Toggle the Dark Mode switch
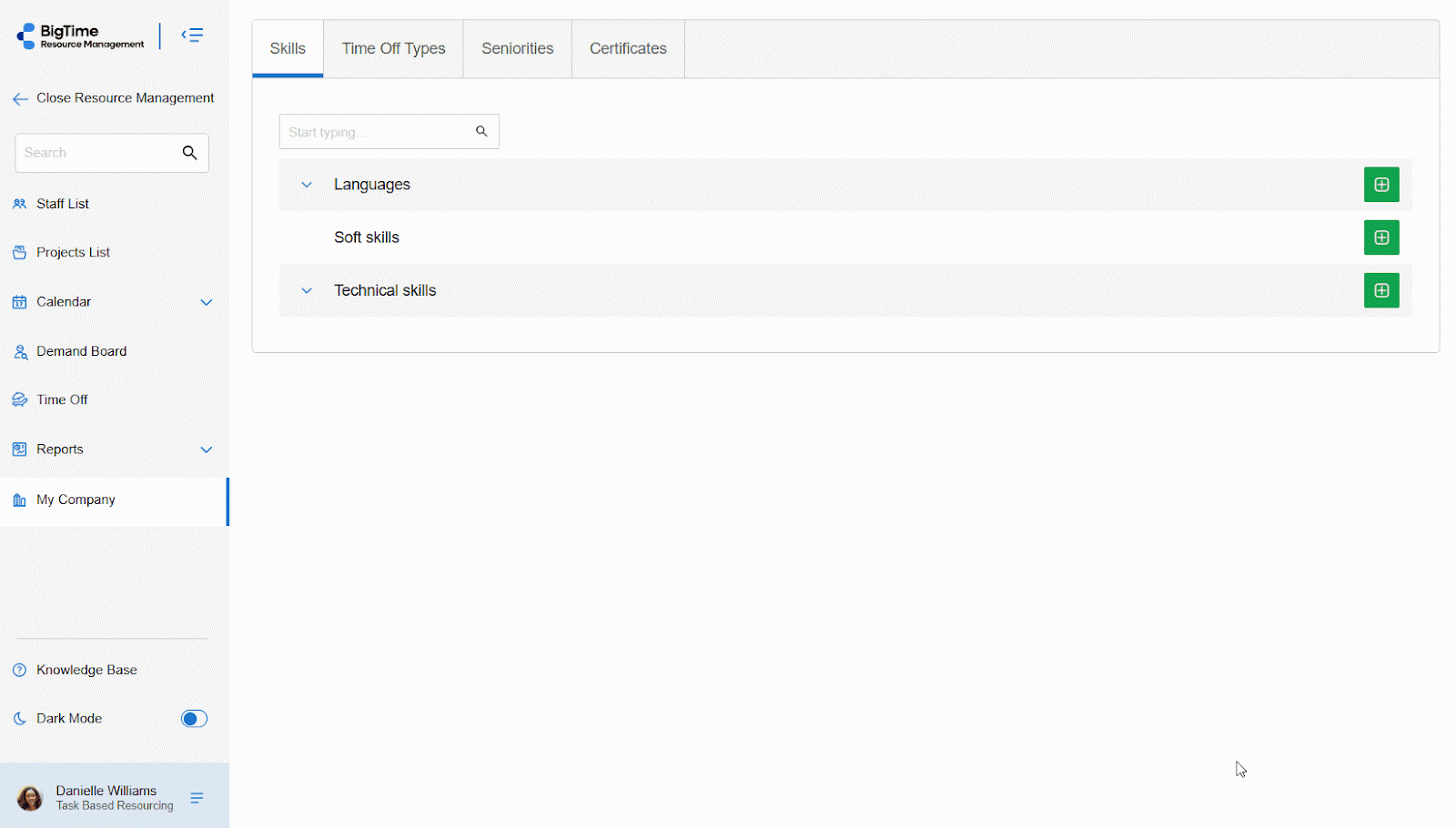The image size is (1456, 828). 194,719
